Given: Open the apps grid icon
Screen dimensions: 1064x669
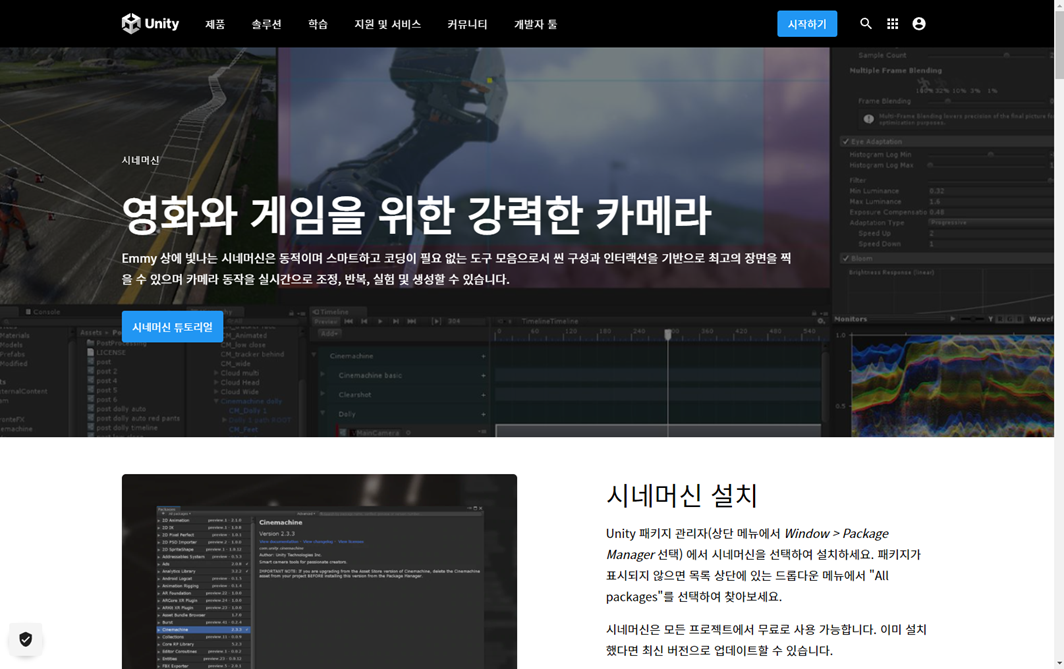Looking at the screenshot, I should [x=892, y=24].
